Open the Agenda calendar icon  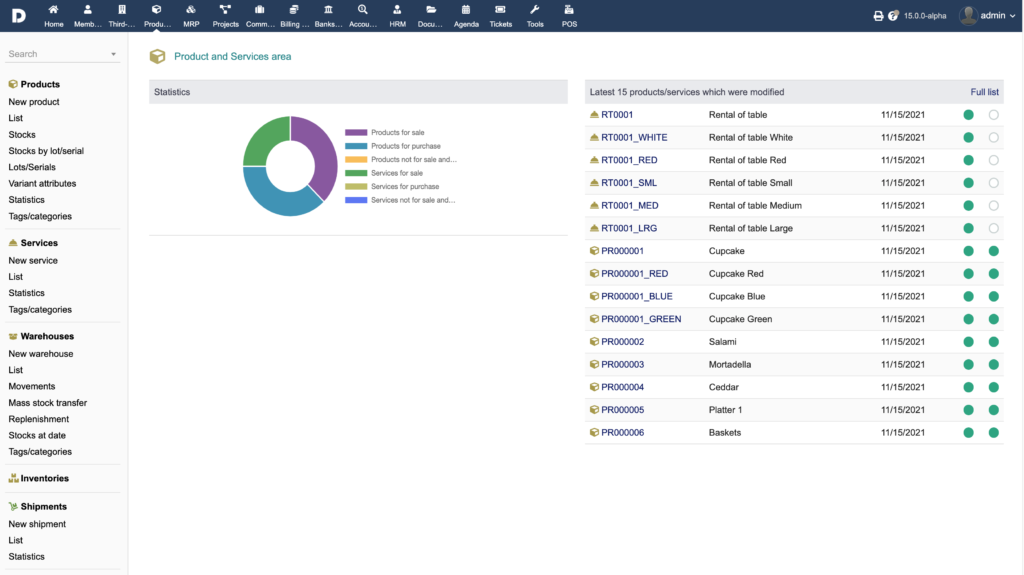466,10
